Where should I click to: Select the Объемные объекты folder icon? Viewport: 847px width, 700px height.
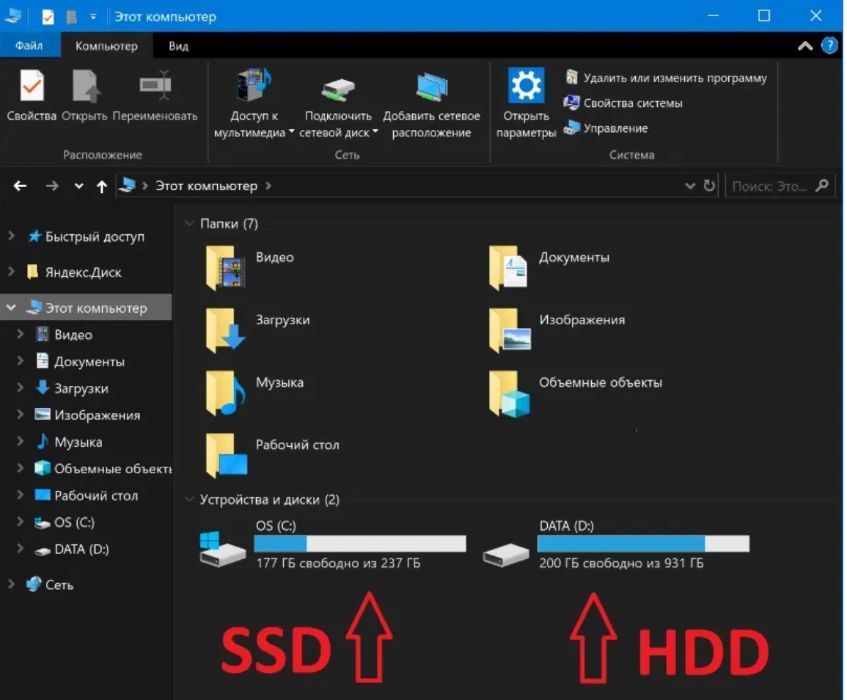tap(509, 394)
